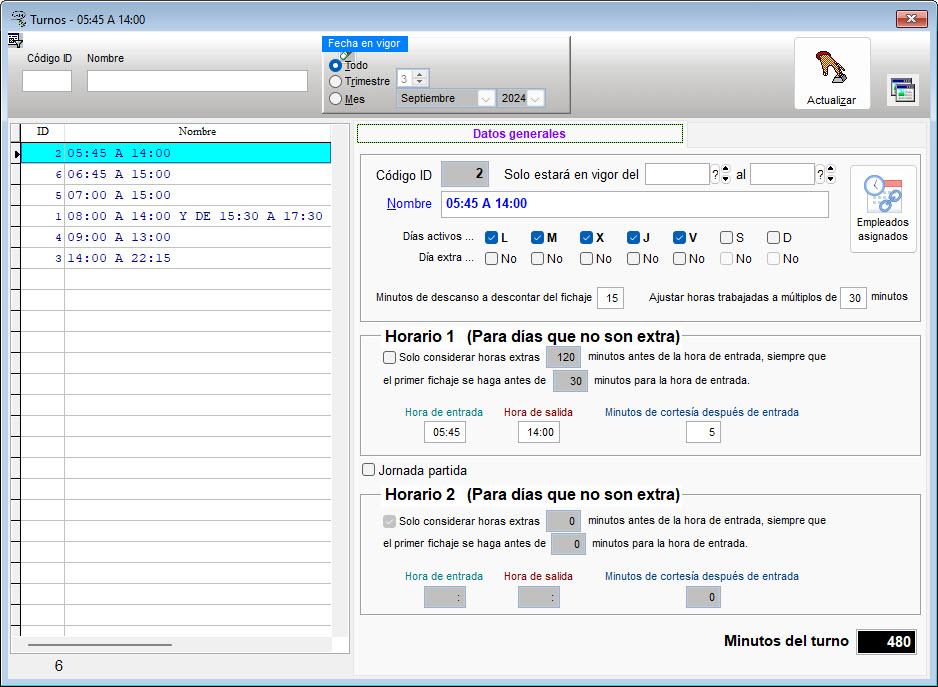Click the small icon below the title bar
The image size is (938, 687).
click(x=15, y=40)
